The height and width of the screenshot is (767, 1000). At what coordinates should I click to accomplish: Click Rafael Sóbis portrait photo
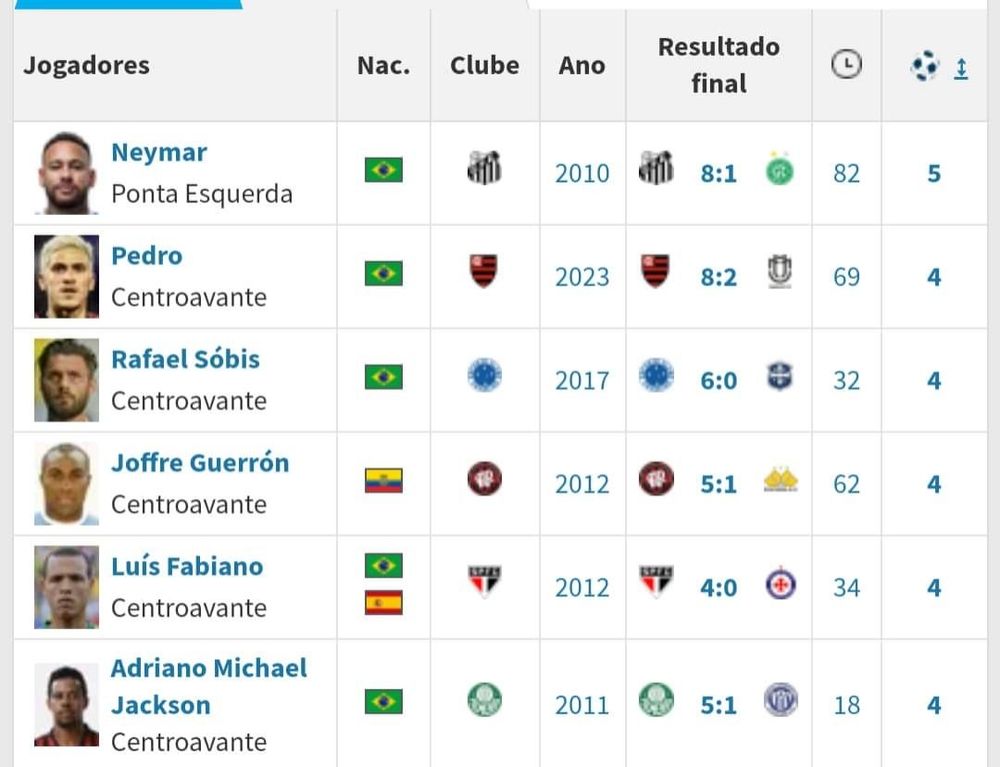coord(66,380)
